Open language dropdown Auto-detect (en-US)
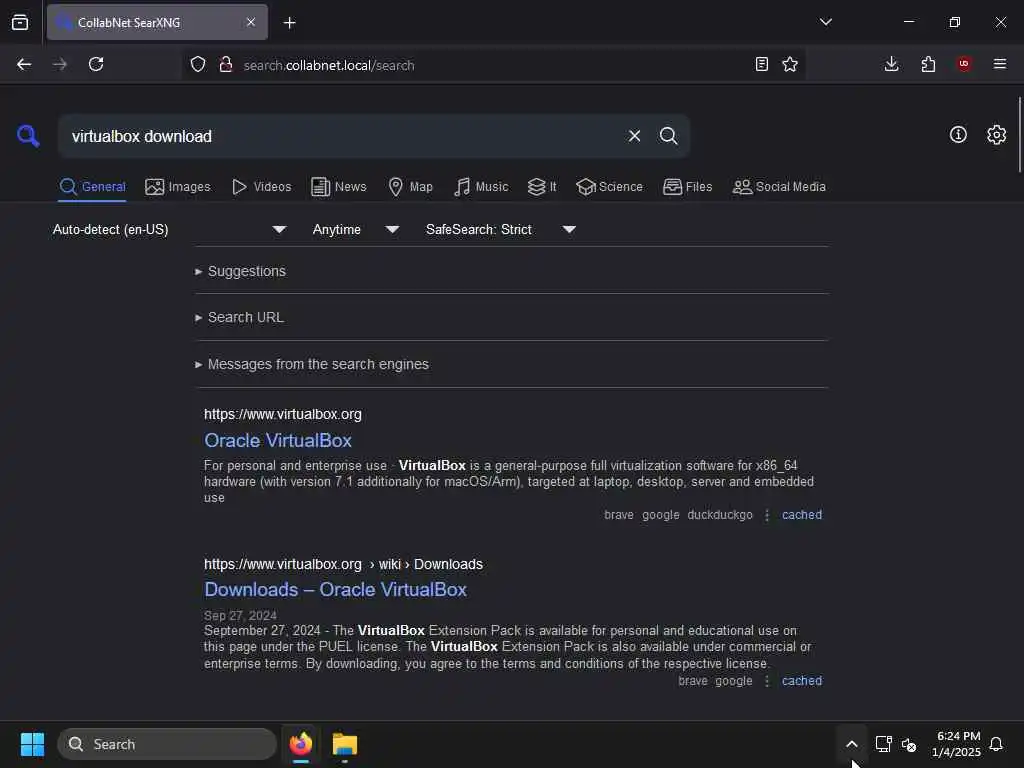 170,229
